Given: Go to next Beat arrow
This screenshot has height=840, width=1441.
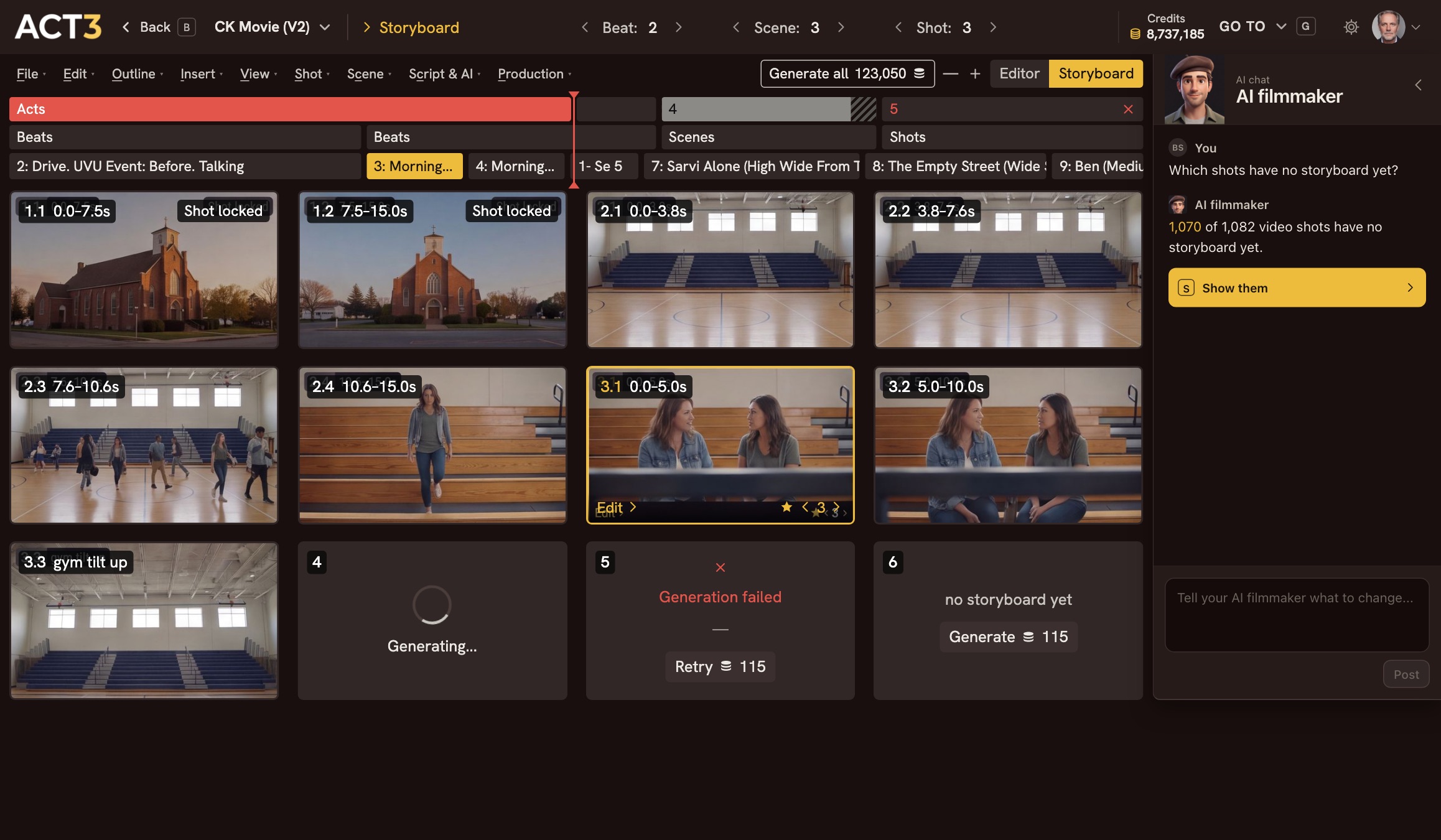Looking at the screenshot, I should tap(679, 27).
